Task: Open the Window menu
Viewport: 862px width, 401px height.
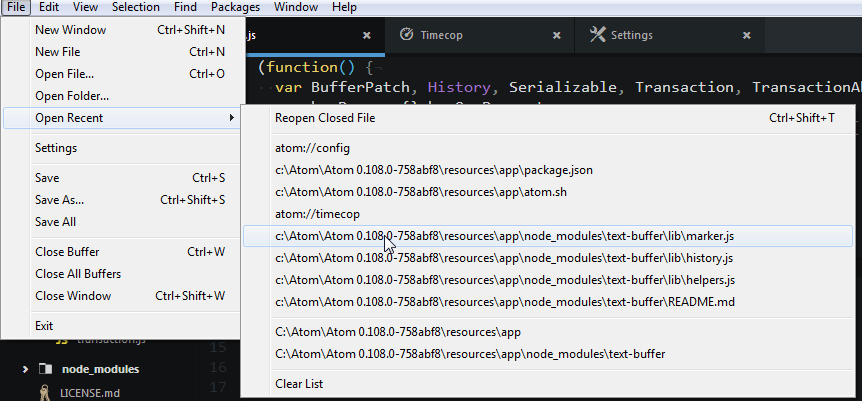Action: (x=296, y=7)
